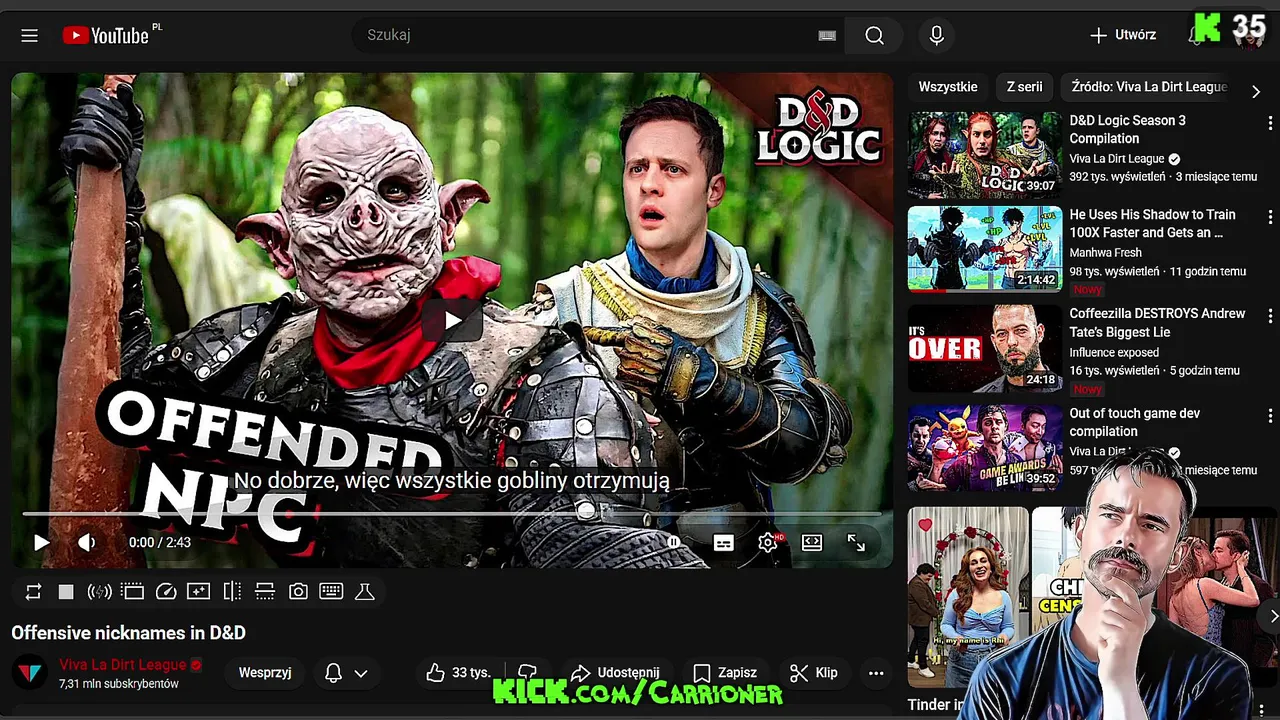Open D&D Logic Season 3 Compilation title

[1128, 129]
